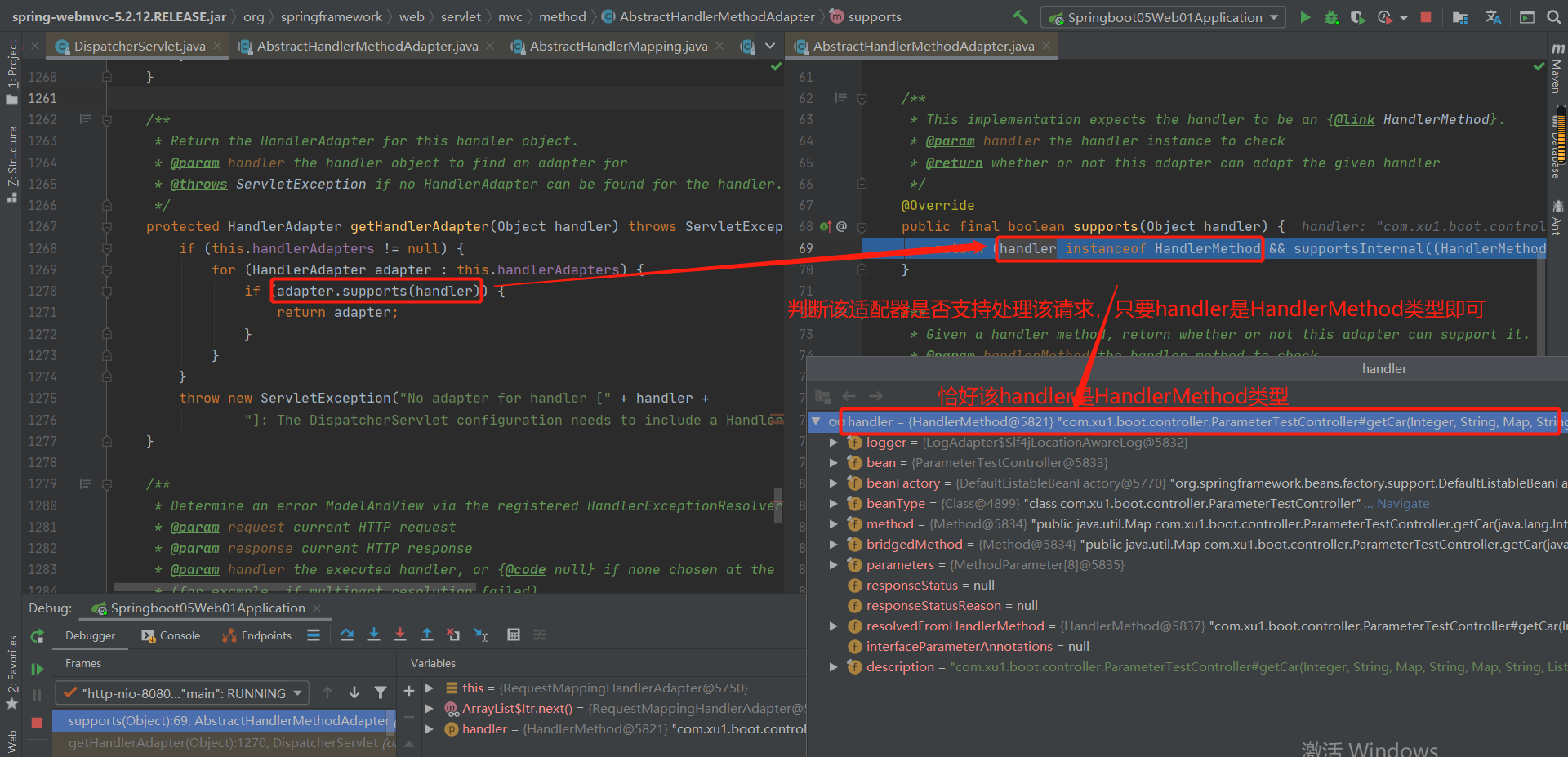Show execution point icon
This screenshot has width=1568, height=757.
pyautogui.click(x=314, y=635)
